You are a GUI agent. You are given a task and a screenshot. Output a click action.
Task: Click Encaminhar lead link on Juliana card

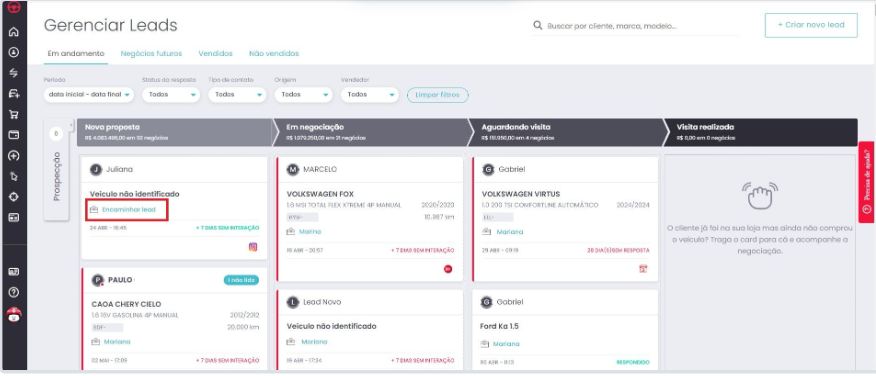pos(128,210)
